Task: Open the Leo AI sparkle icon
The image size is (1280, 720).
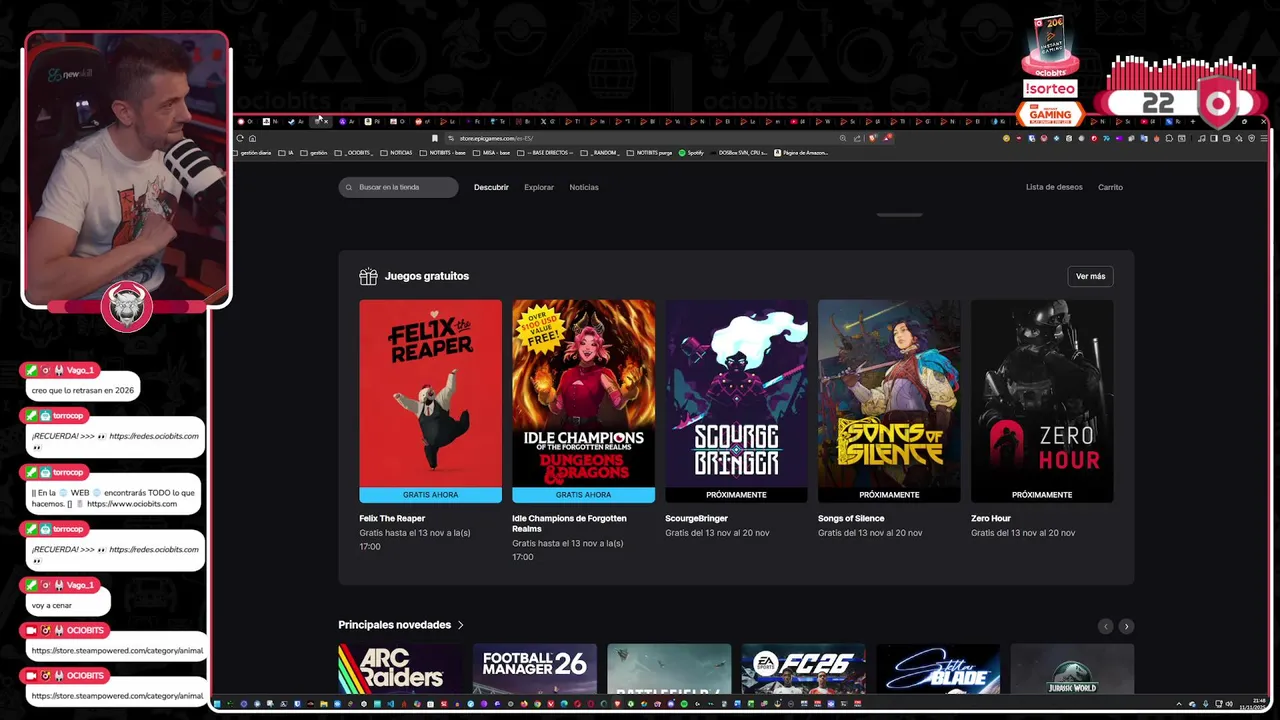Action: pyautogui.click(x=1239, y=138)
